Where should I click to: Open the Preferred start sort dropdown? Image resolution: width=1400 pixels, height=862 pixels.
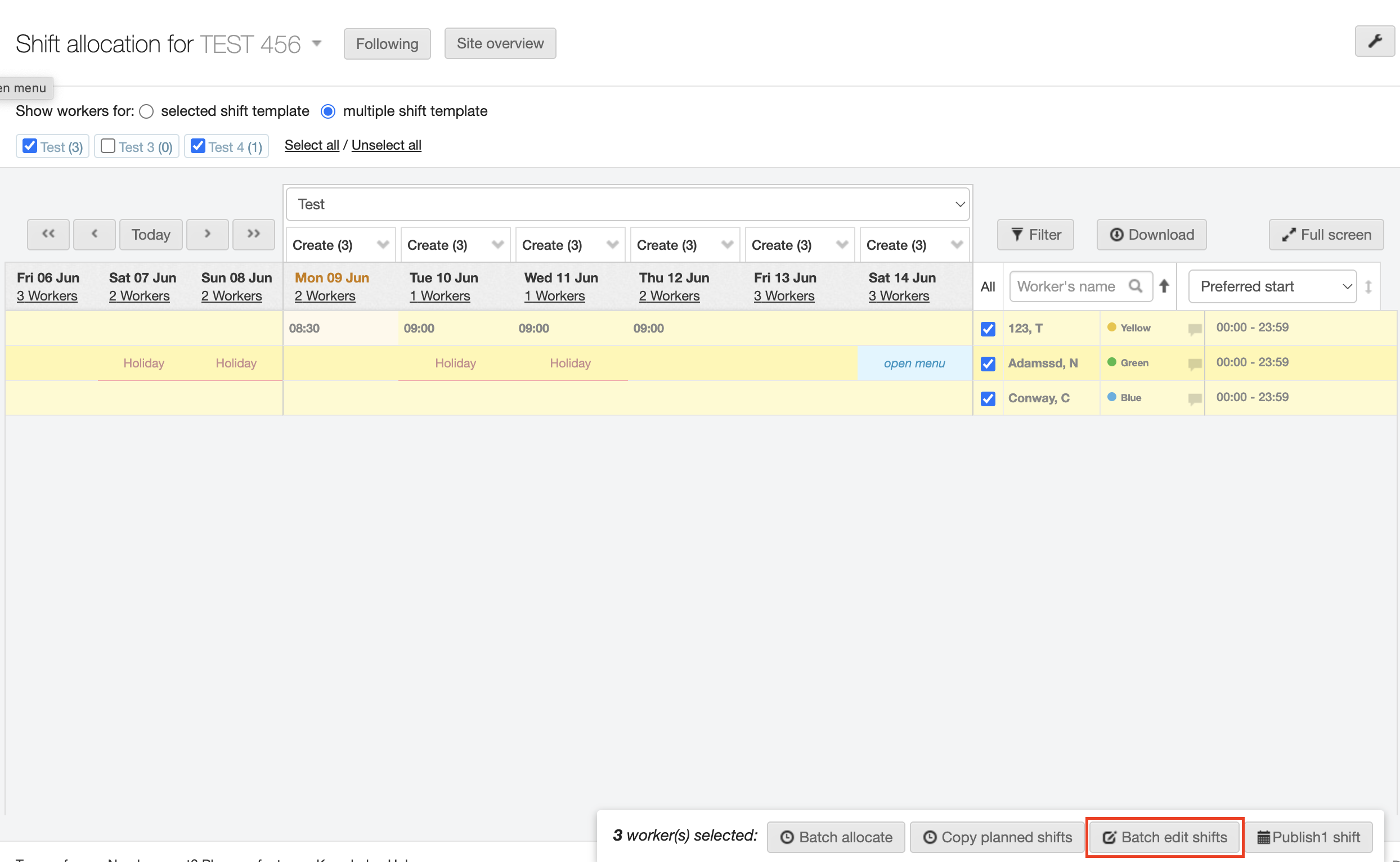coord(1272,286)
